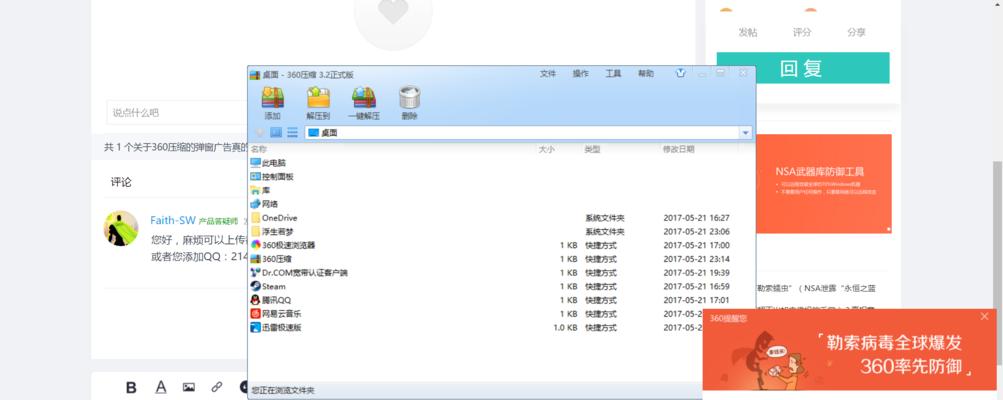1003x400 pixels.
Task: Go up one folder with the up arrow
Action: (260, 132)
